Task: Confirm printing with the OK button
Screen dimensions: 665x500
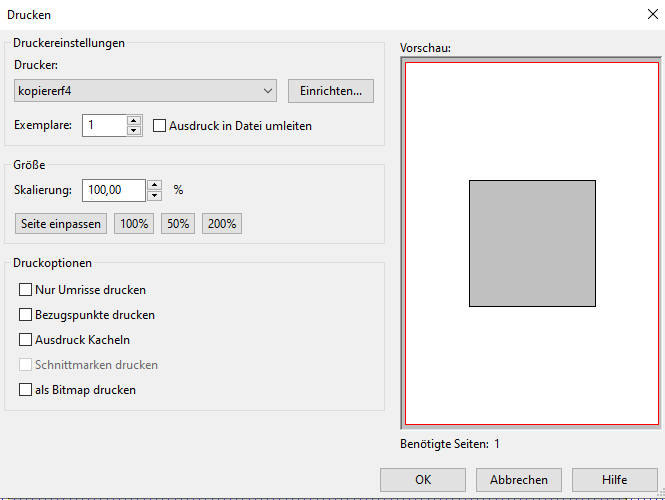Action: (x=423, y=480)
